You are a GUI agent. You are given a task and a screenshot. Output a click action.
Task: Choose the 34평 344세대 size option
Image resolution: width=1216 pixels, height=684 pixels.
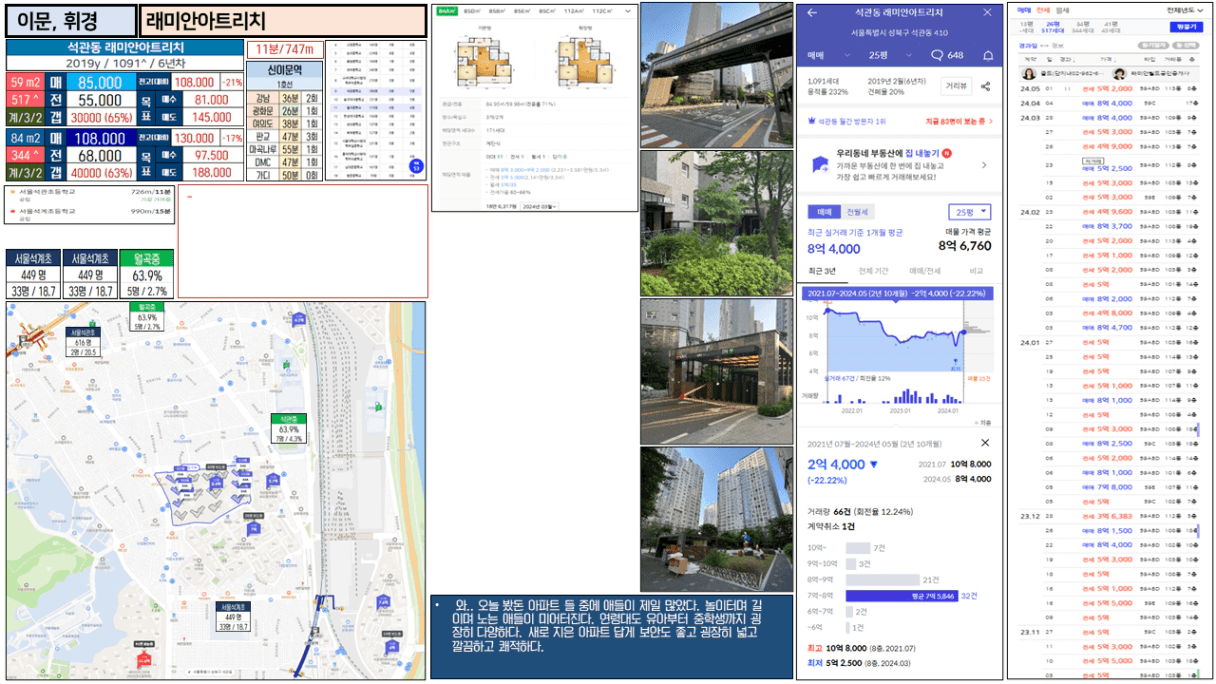pos(1082,27)
